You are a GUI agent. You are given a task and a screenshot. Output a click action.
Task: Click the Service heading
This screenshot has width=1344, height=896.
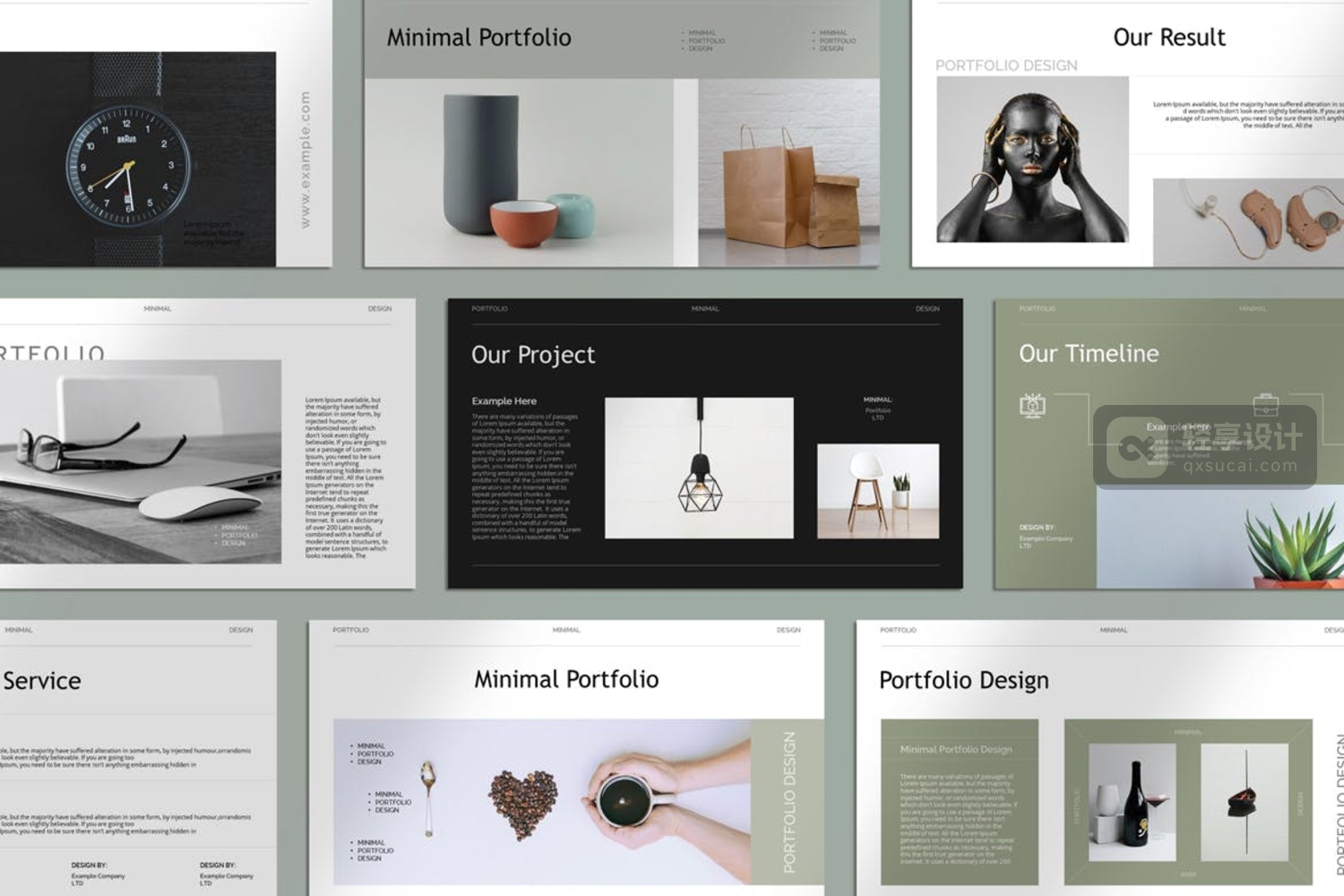coord(41,681)
